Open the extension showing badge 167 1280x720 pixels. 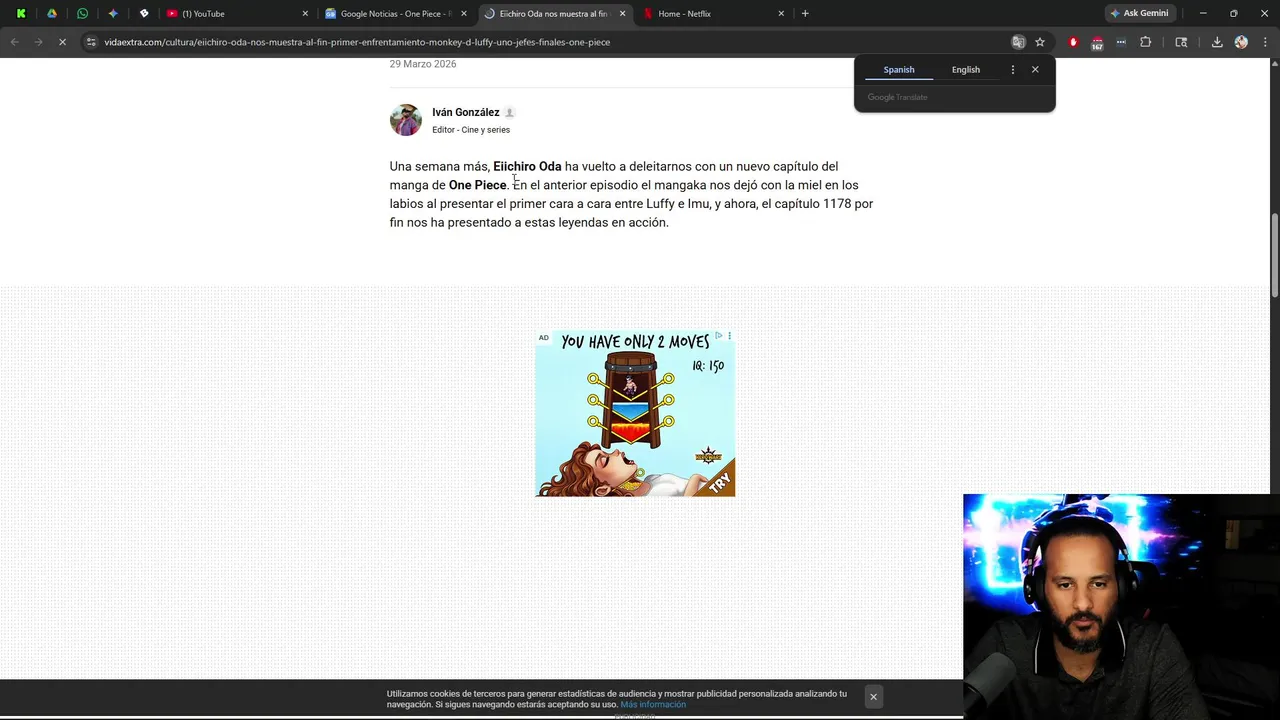tap(1097, 42)
